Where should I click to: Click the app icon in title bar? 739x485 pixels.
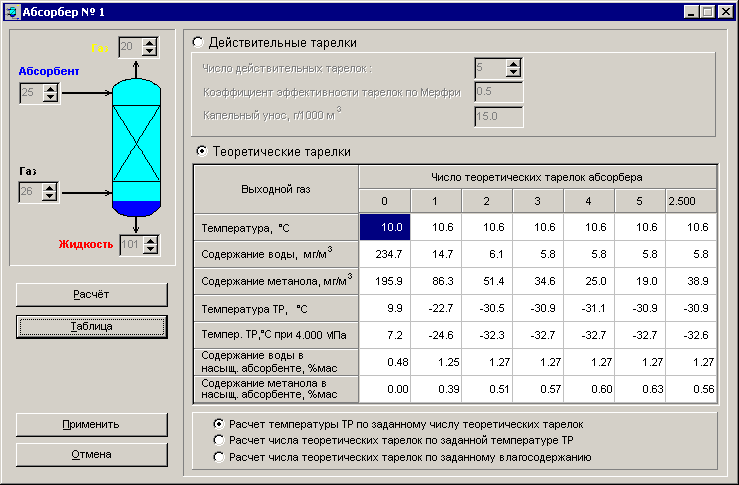click(x=12, y=12)
